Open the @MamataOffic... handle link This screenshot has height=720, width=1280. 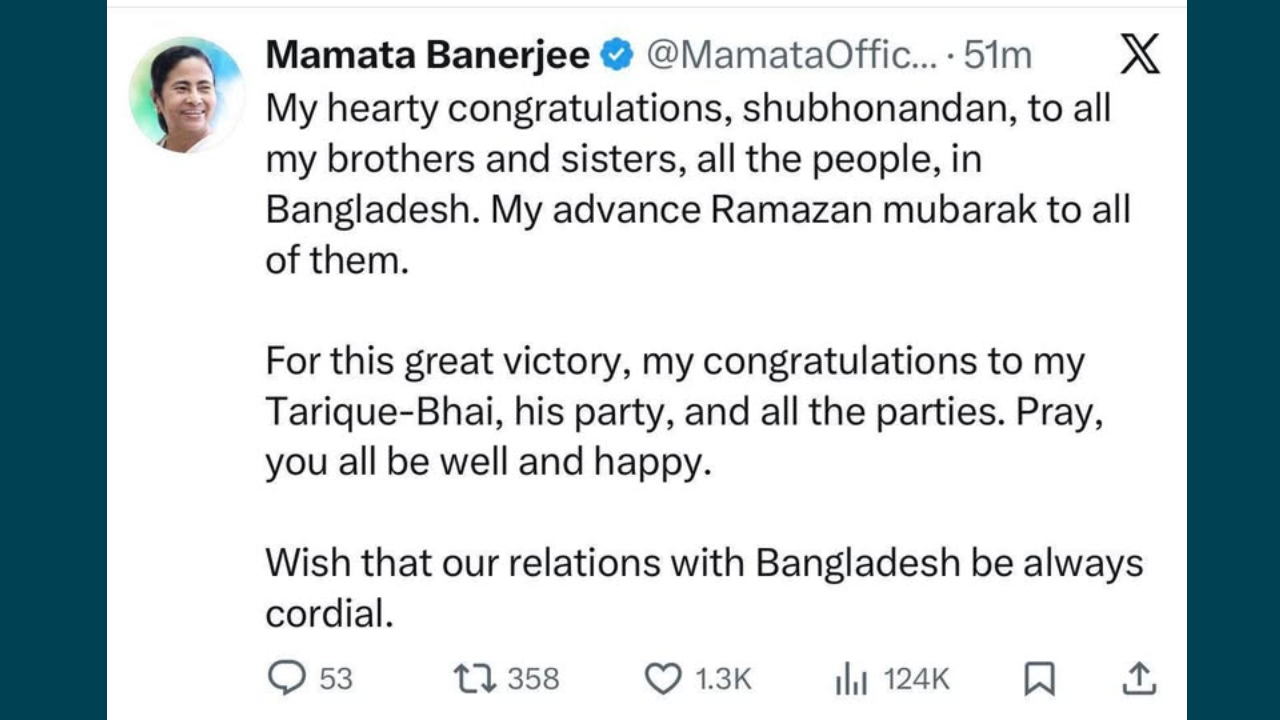click(789, 56)
